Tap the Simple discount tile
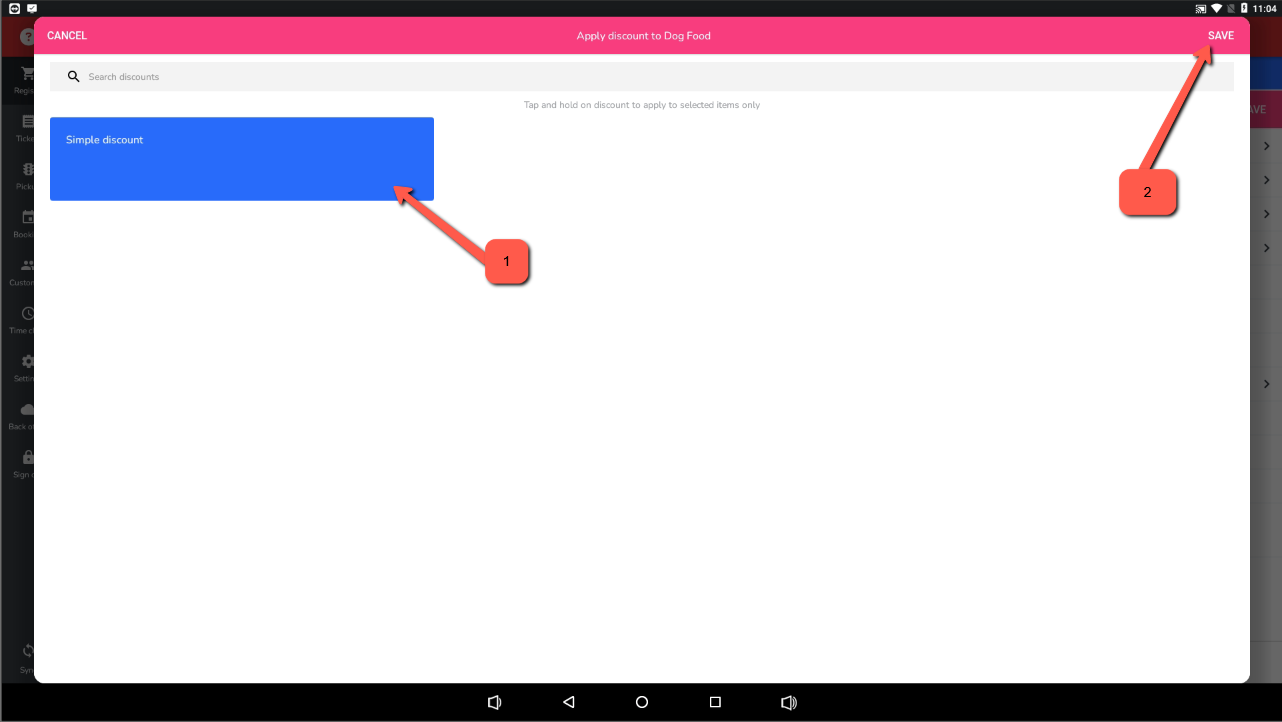The width and height of the screenshot is (1282, 722). (x=241, y=159)
